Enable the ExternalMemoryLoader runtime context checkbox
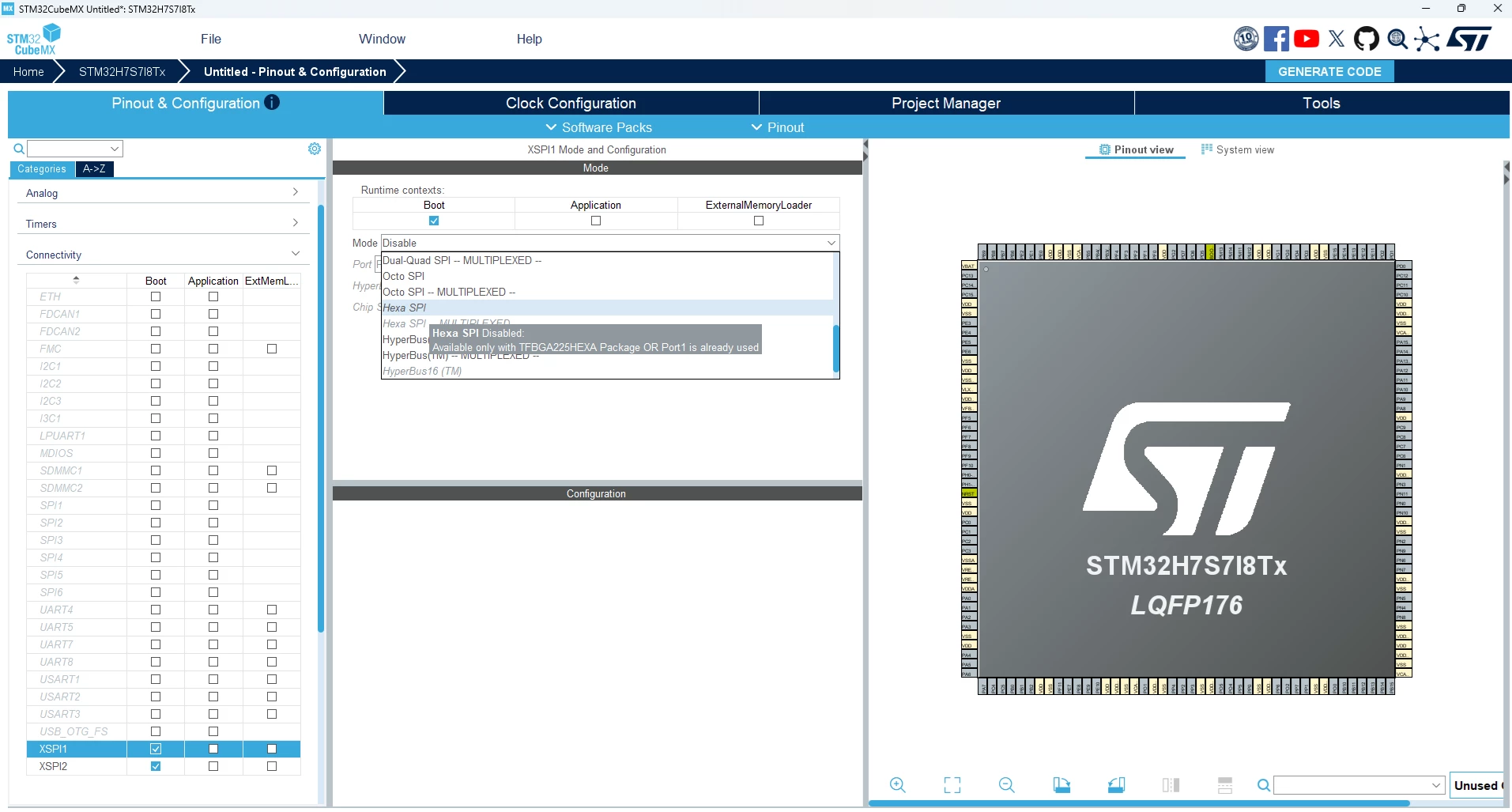 click(759, 221)
